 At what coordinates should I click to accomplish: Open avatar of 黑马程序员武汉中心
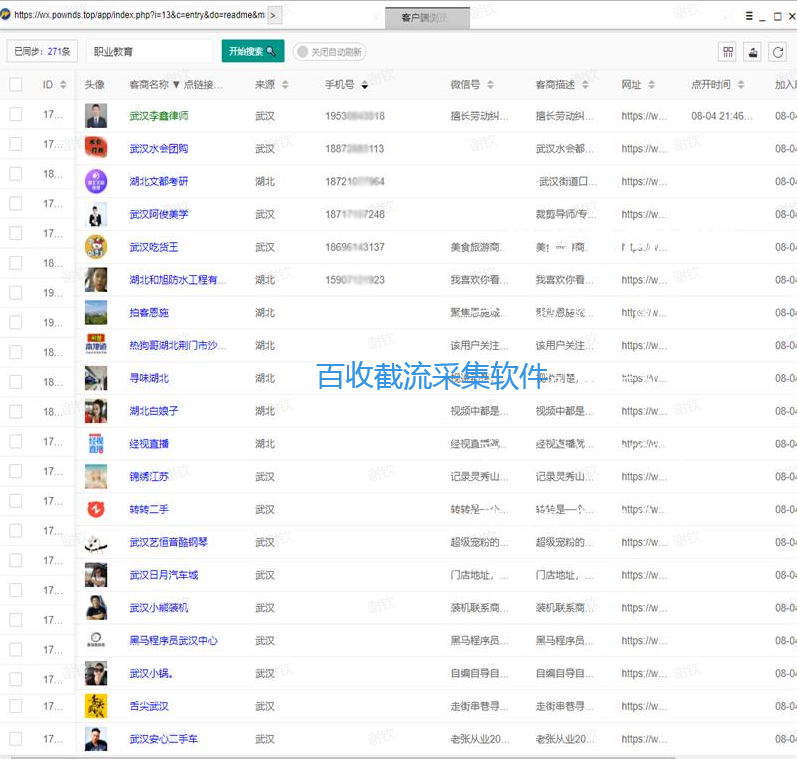pos(96,640)
